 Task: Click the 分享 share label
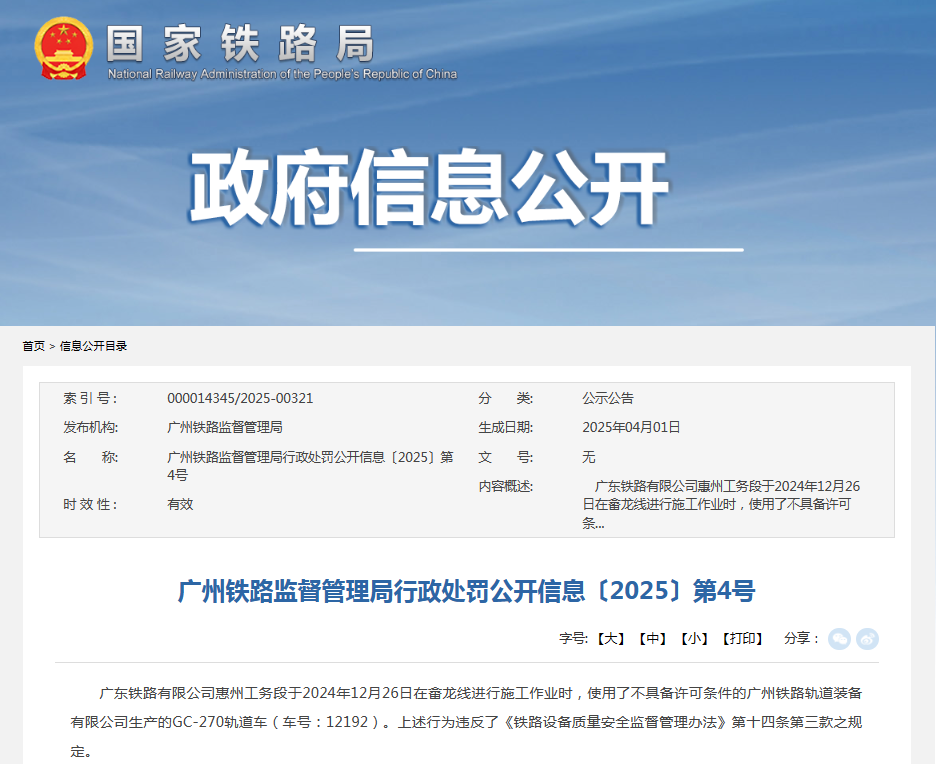pos(802,639)
